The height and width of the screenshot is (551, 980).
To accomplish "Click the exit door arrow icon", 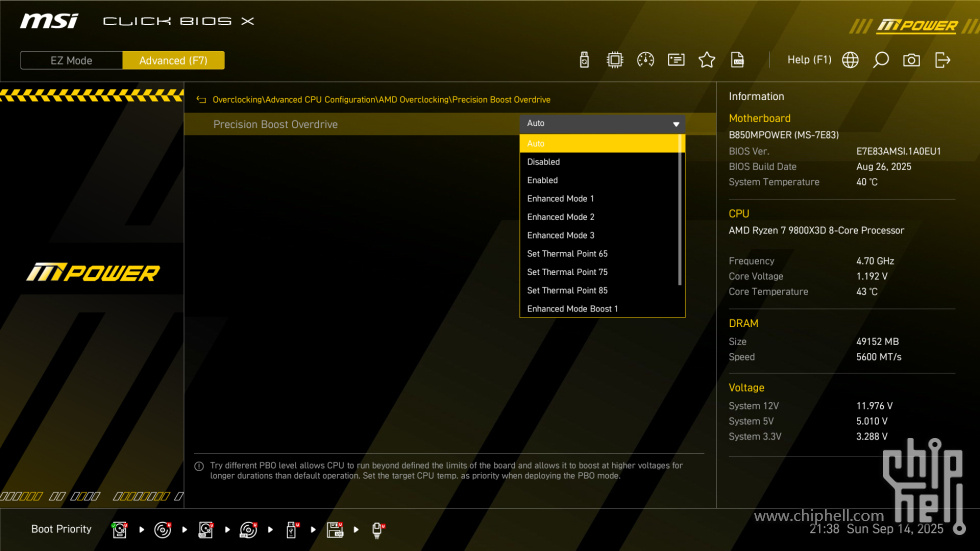I will coord(942,60).
